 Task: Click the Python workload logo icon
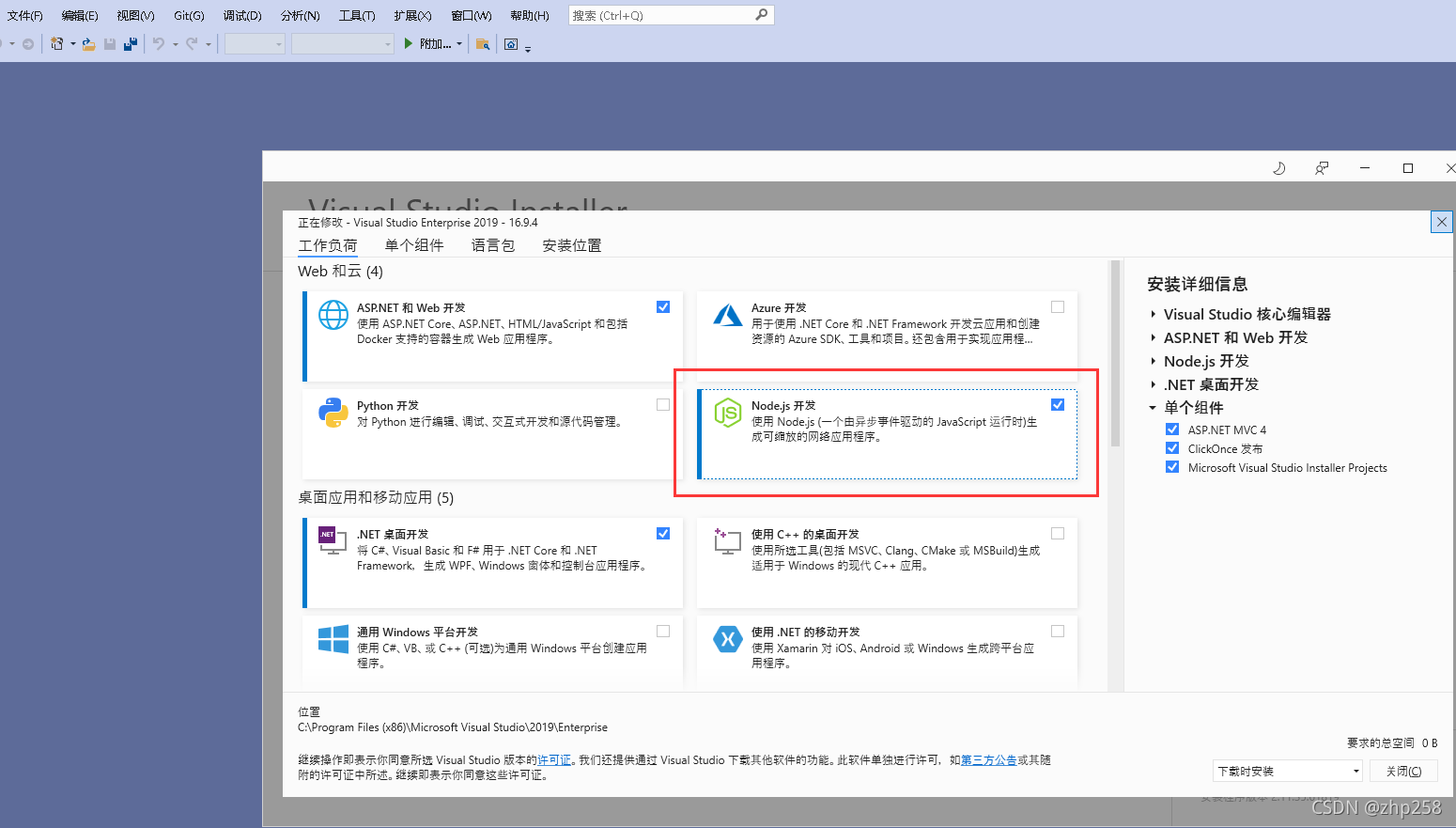coord(333,413)
